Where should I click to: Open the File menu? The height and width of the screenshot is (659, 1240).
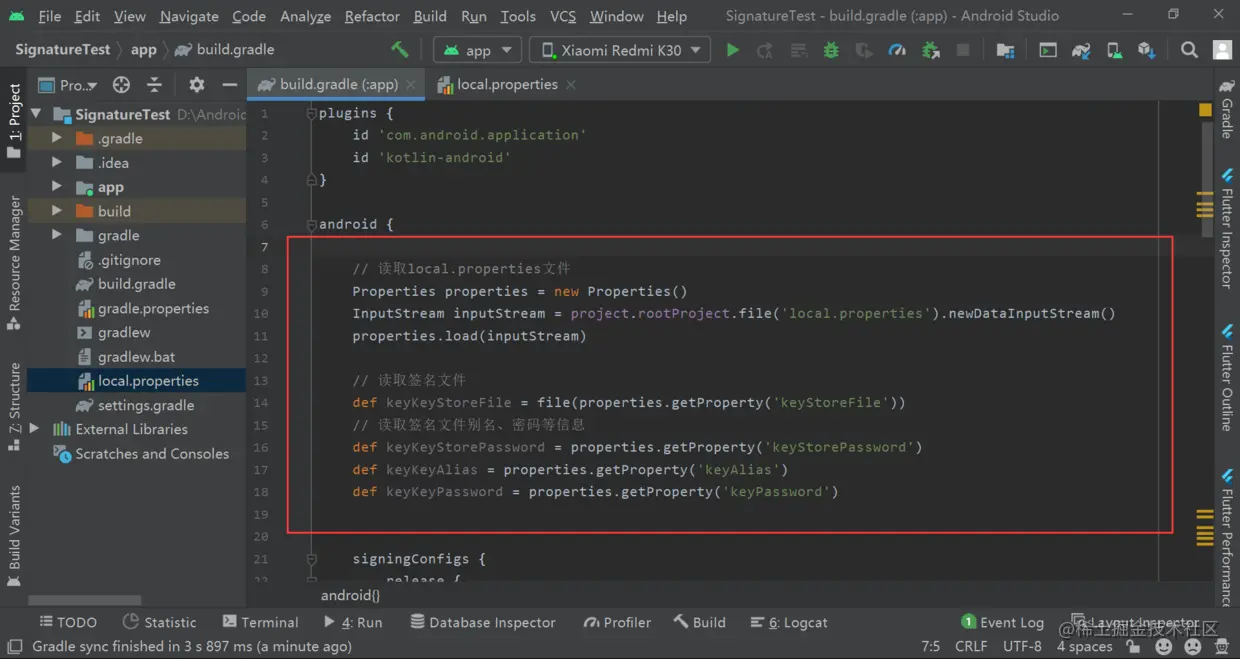[x=49, y=16]
